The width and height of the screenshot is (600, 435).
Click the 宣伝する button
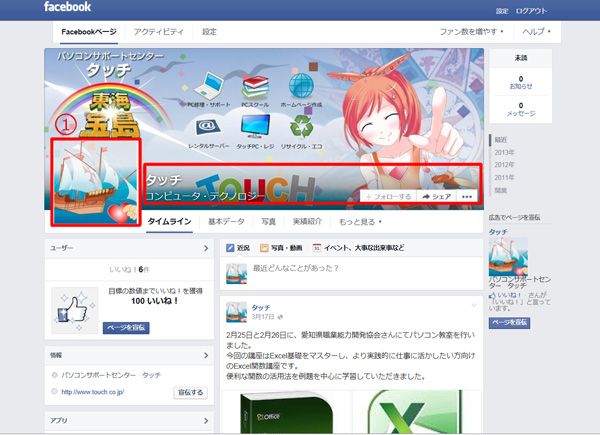click(x=191, y=393)
